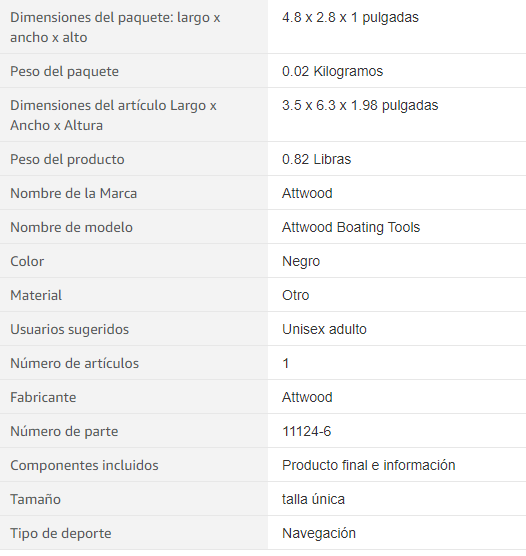
Task: Select the 0.02 Kilogramos value
Action: click(x=332, y=71)
